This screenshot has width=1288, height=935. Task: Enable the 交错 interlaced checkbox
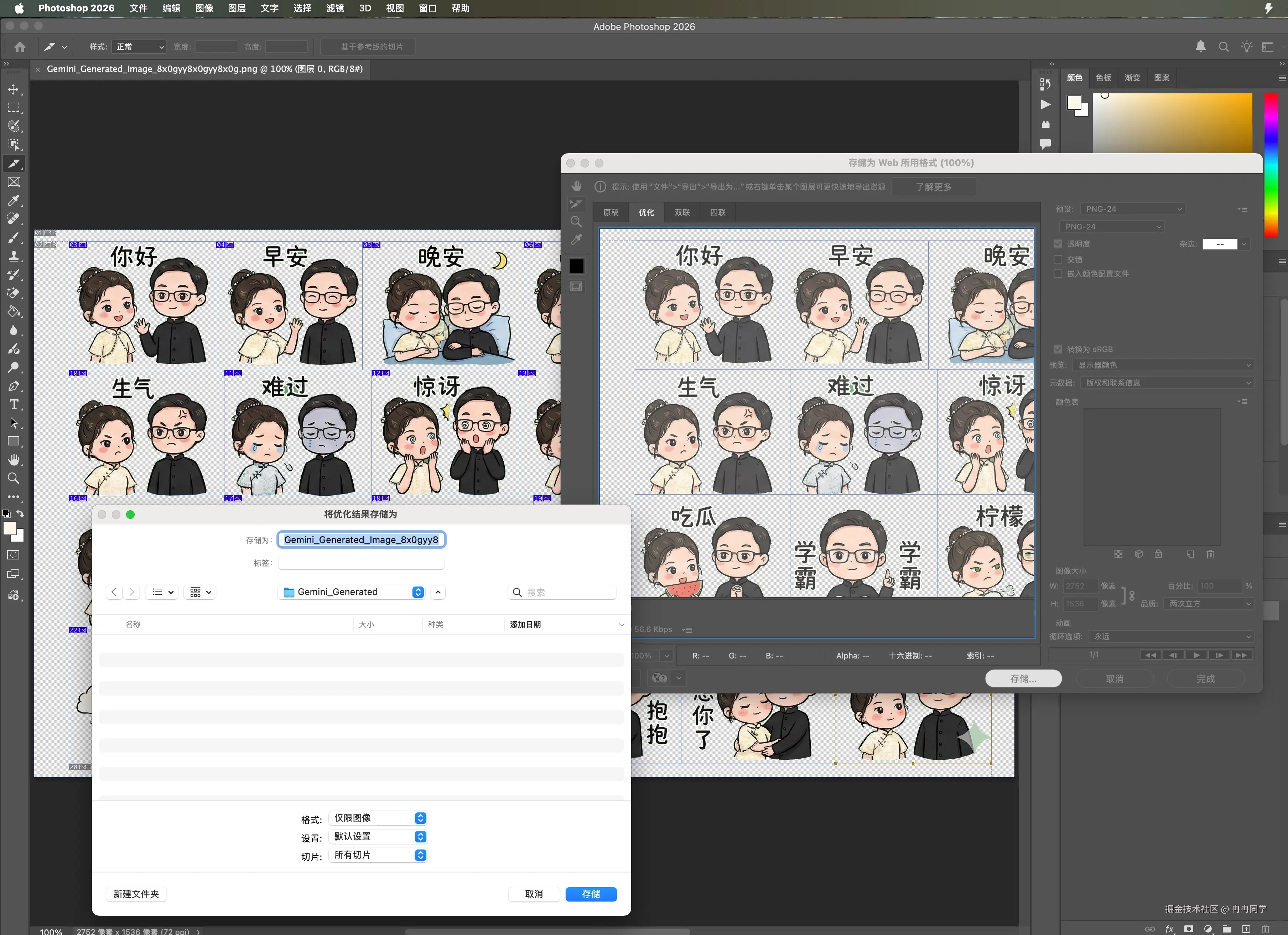click(1058, 259)
